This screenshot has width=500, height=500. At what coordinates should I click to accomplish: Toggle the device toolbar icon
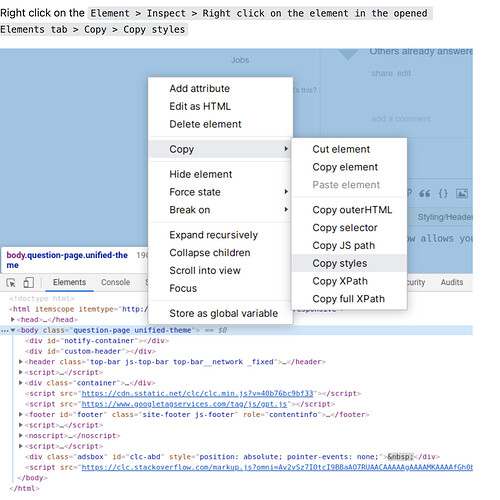tap(29, 283)
